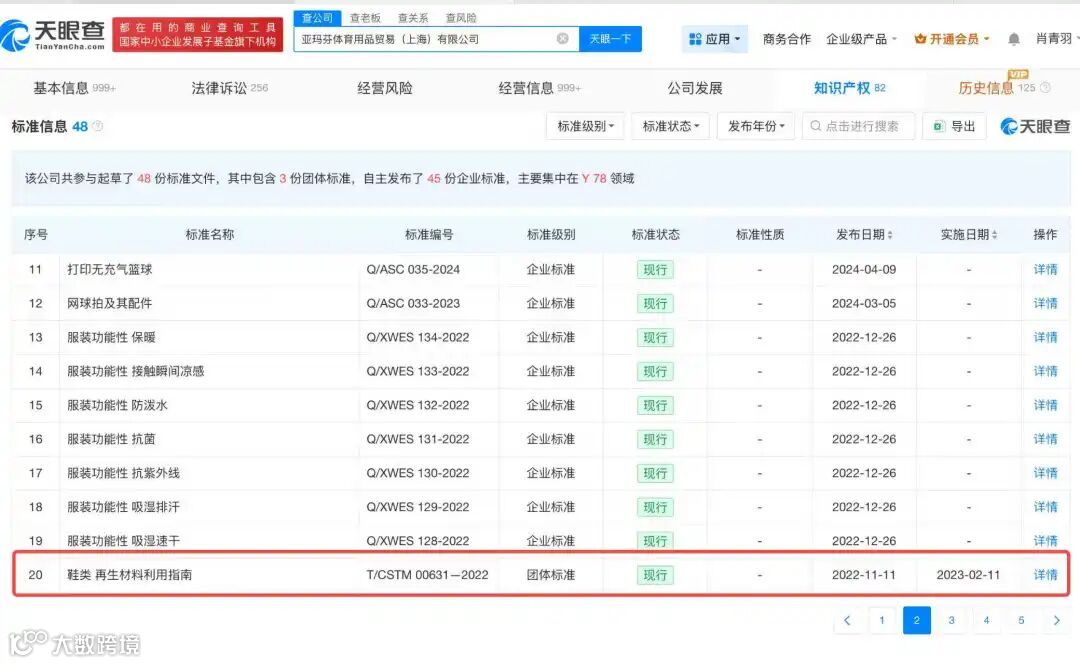Image resolution: width=1080 pixels, height=664 pixels.
Task: Click the TianYanCha logo at top left
Action: pos(53,34)
